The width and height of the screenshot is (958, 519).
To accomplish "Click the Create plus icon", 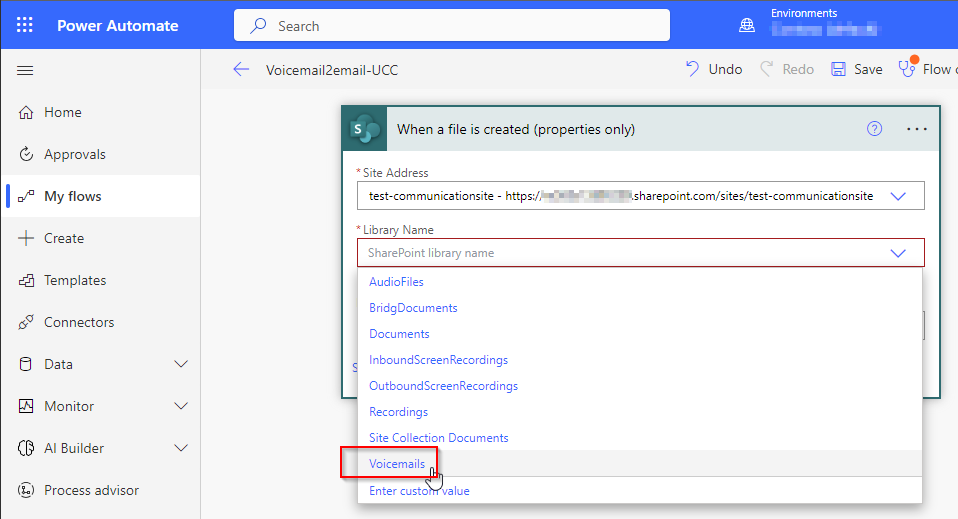I will coord(26,238).
